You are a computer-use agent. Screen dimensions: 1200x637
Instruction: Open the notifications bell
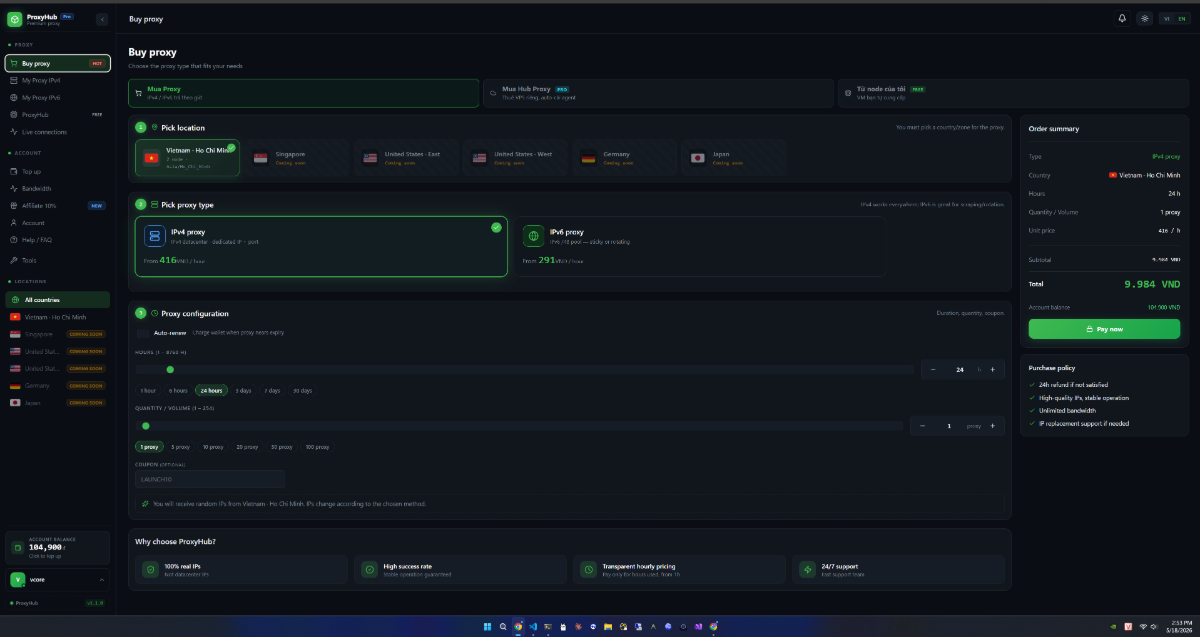tap(1122, 19)
